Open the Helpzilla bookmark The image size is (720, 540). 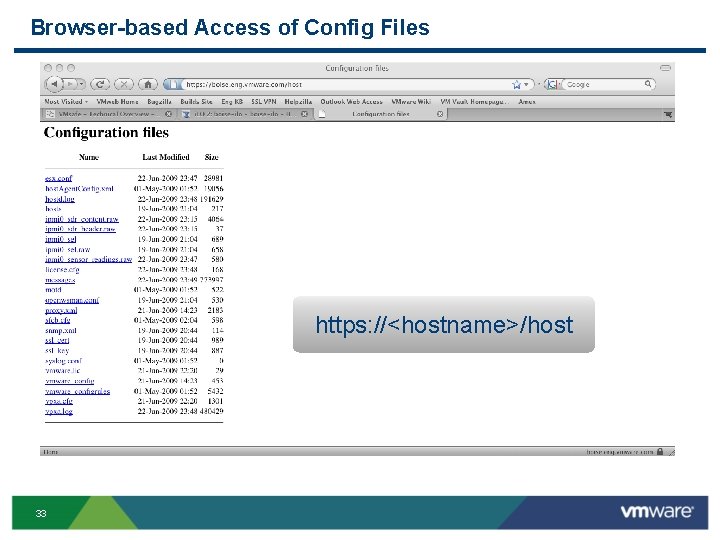click(x=298, y=101)
